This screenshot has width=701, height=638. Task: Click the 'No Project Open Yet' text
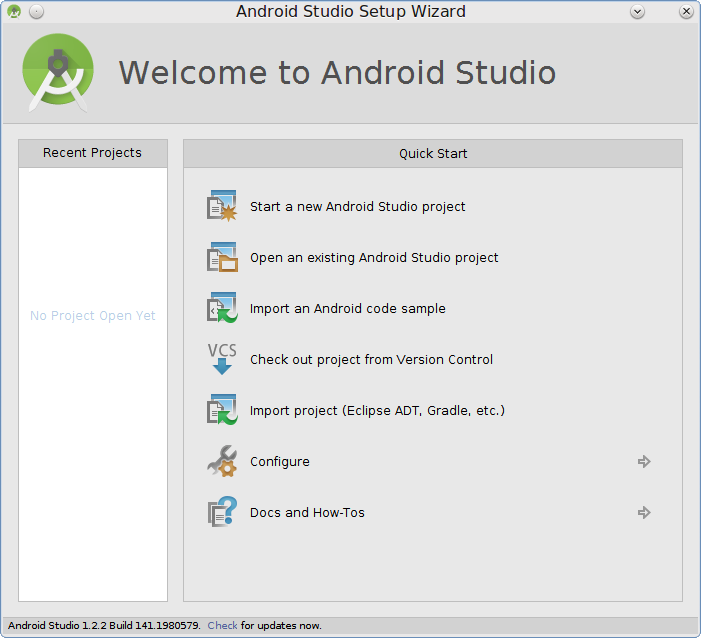click(x=93, y=316)
